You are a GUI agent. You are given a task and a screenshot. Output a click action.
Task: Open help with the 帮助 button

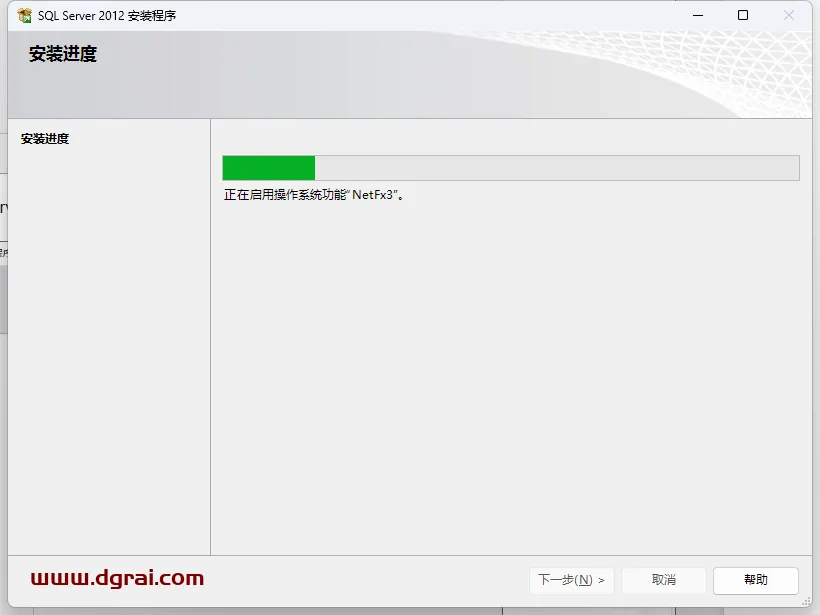click(x=756, y=580)
